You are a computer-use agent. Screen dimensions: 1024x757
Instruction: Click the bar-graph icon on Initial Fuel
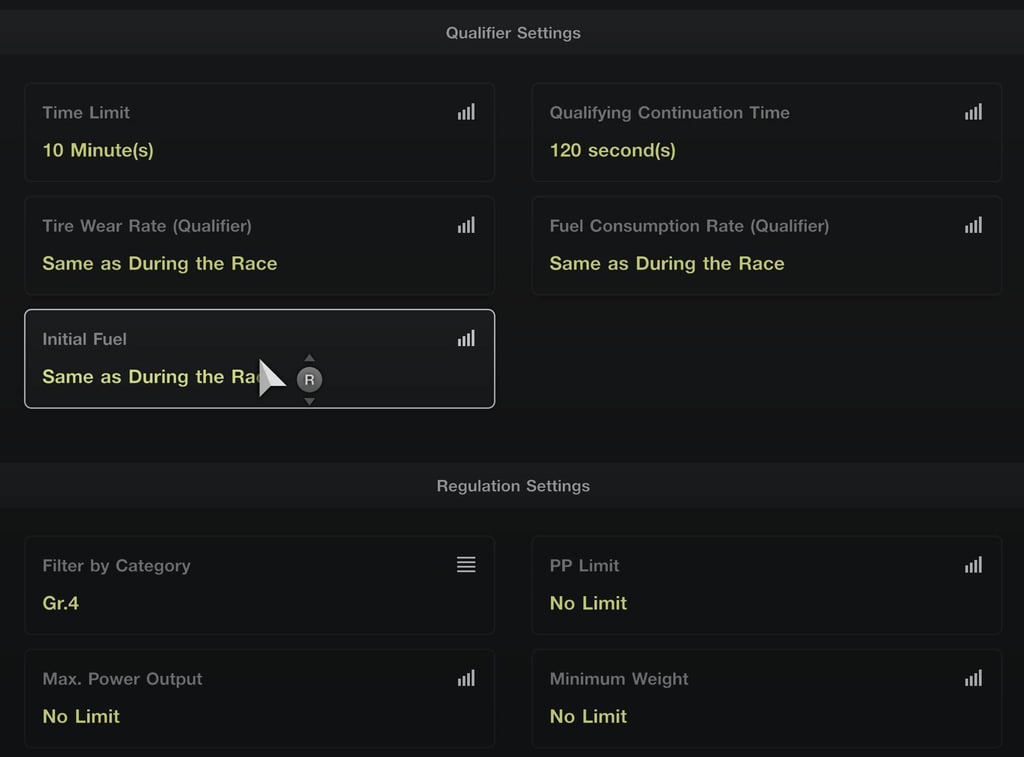[466, 338]
